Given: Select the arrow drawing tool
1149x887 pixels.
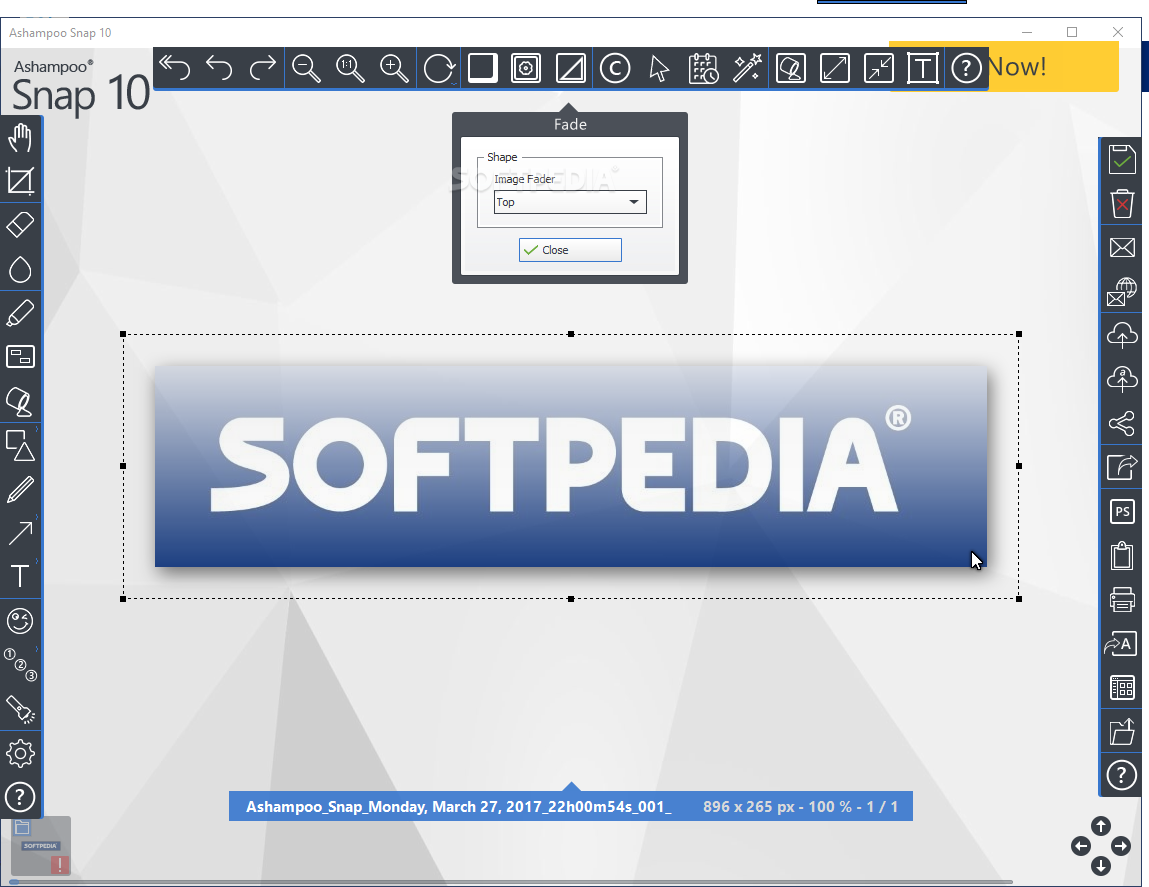Looking at the screenshot, I should coord(20,533).
